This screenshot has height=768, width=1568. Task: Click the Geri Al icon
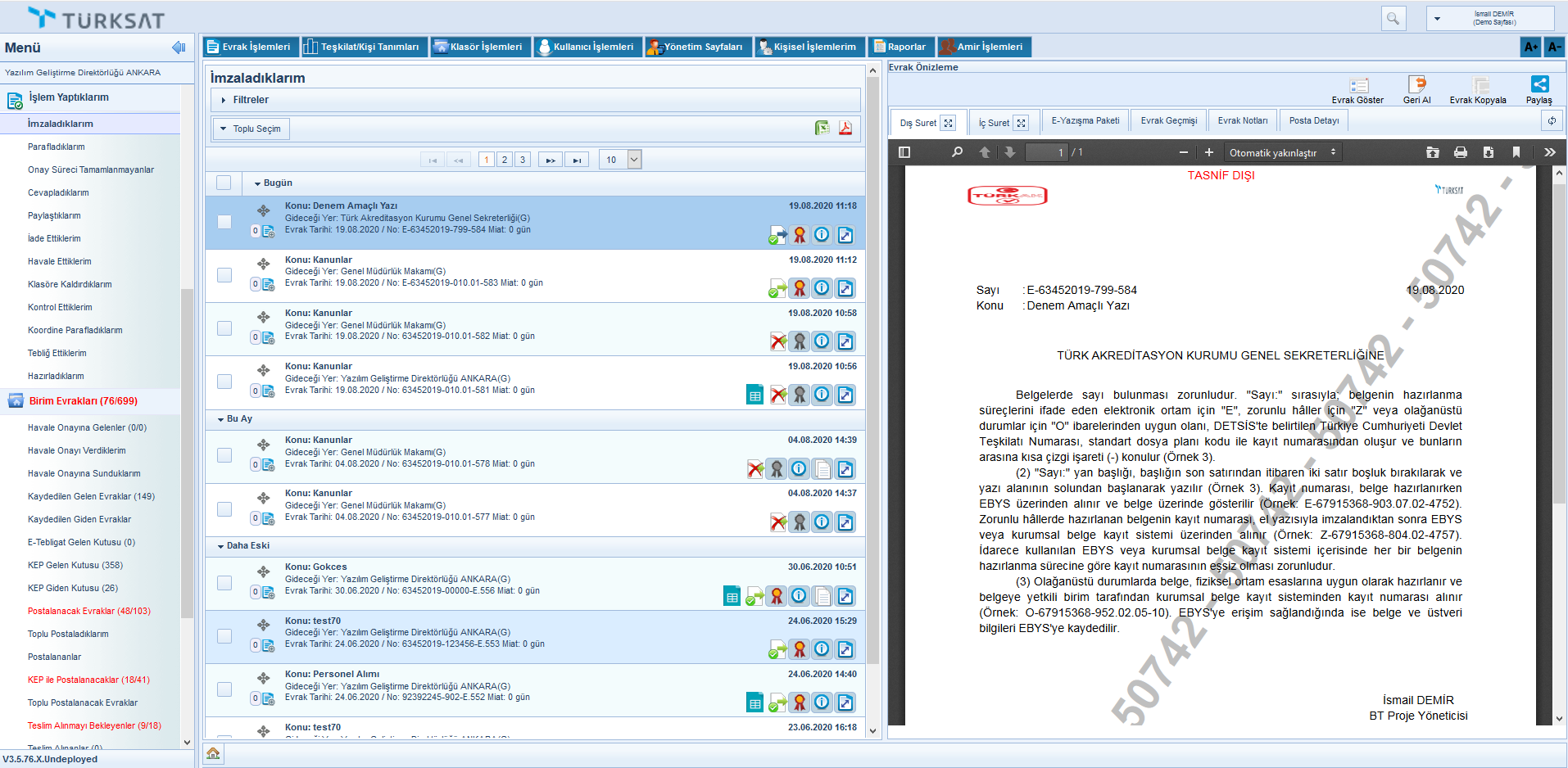(1416, 85)
